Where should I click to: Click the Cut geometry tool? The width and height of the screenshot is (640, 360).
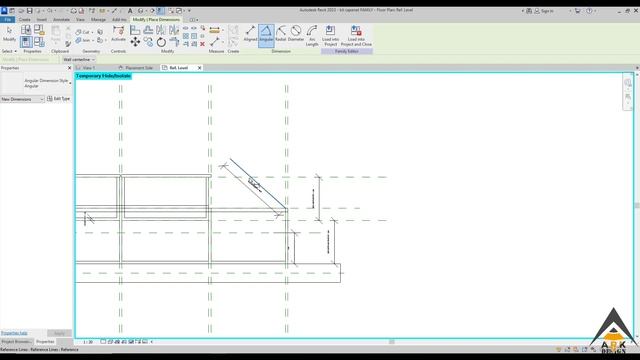(83, 32)
